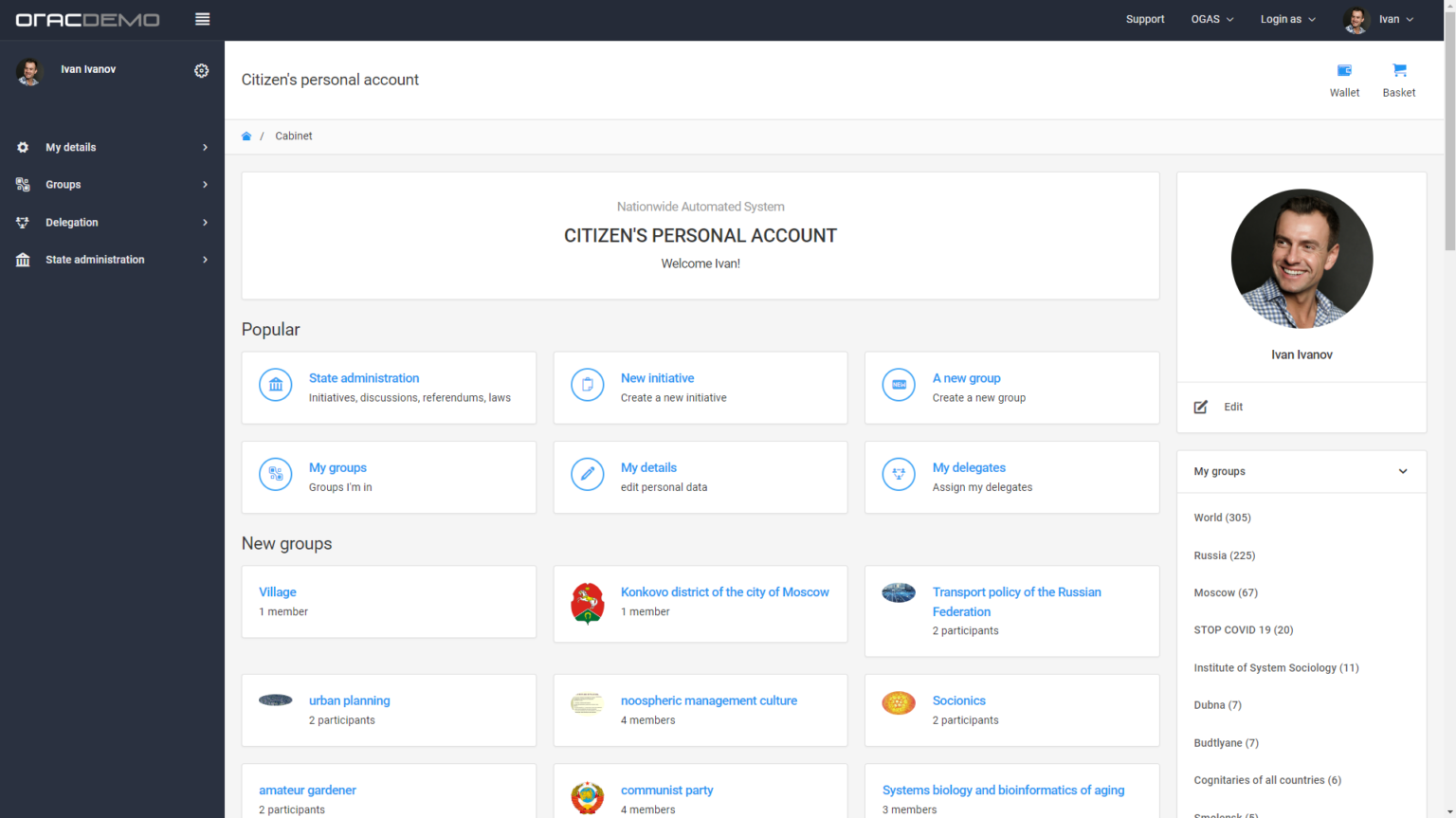Click the New initiative clipboard icon
This screenshot has height=818, width=1456.
tap(588, 385)
